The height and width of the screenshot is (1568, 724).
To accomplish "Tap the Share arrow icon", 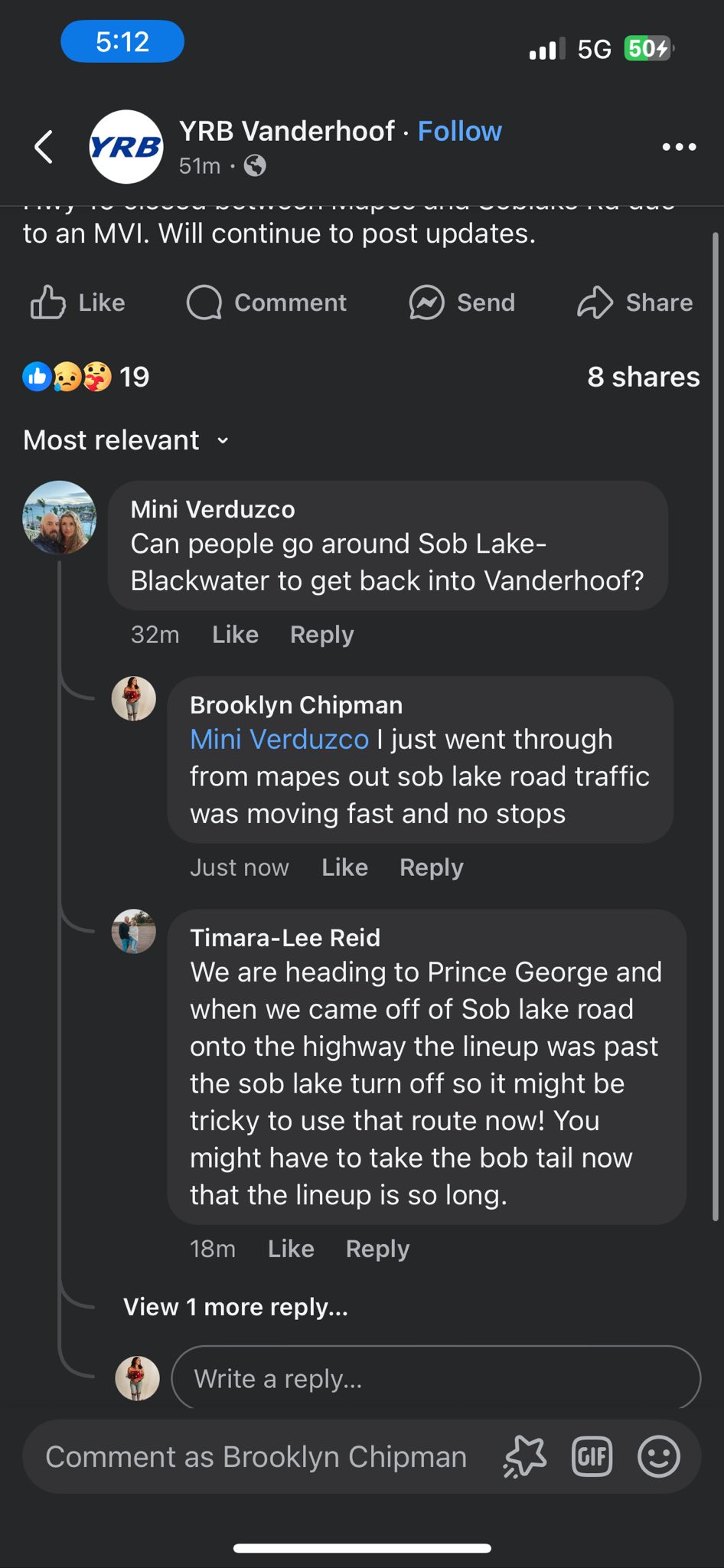I will tap(595, 302).
